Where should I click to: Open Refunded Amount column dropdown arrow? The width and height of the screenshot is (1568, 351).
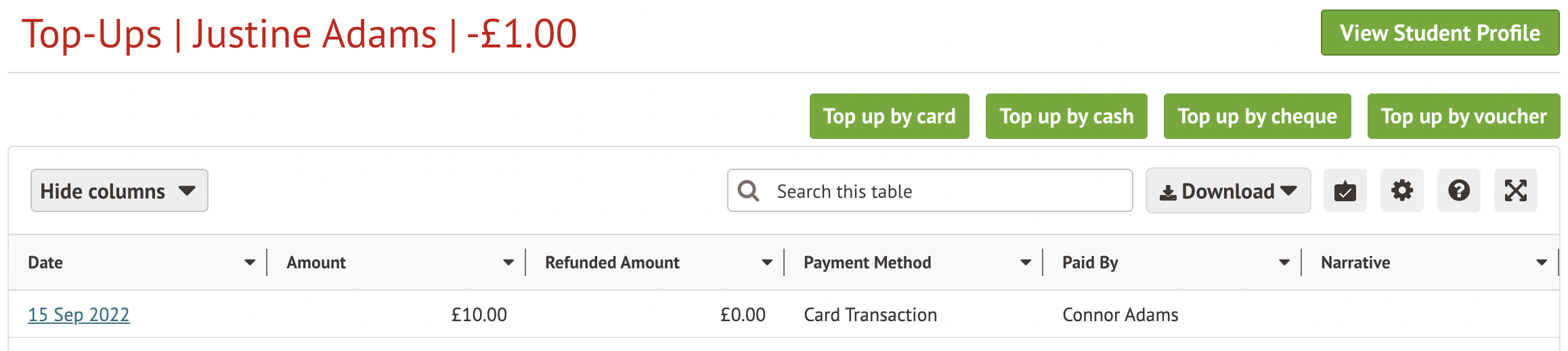[767, 263]
